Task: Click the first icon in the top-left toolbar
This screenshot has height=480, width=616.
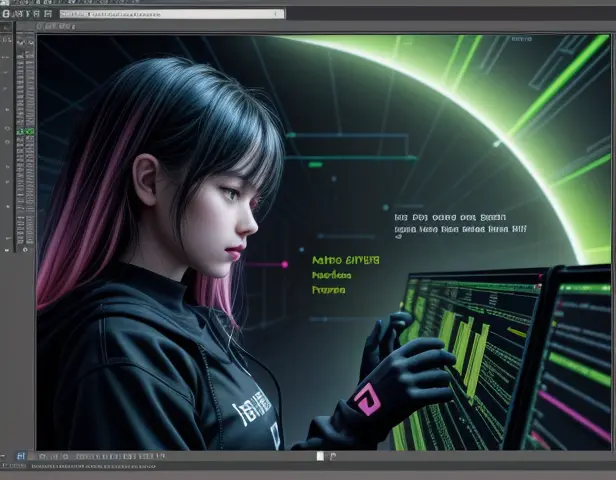Action: [6, 15]
